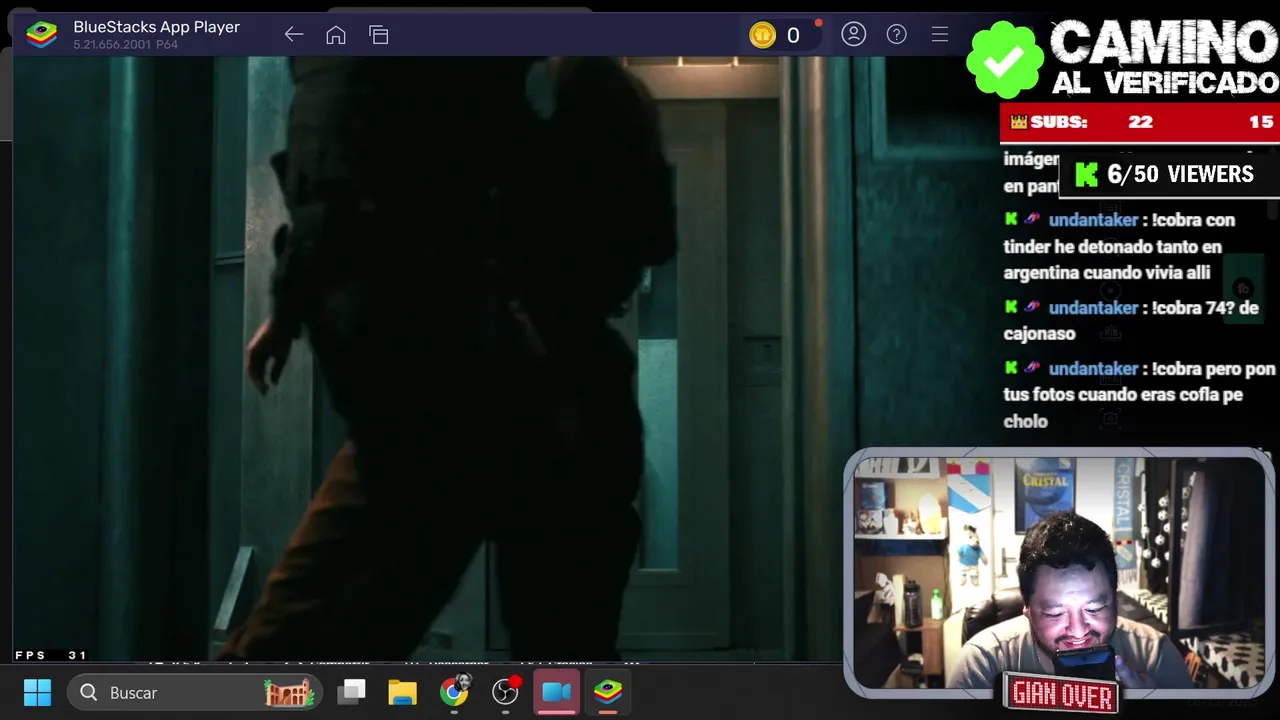The height and width of the screenshot is (720, 1280).
Task: Go to BlueStacks home screen
Action: [x=336, y=35]
